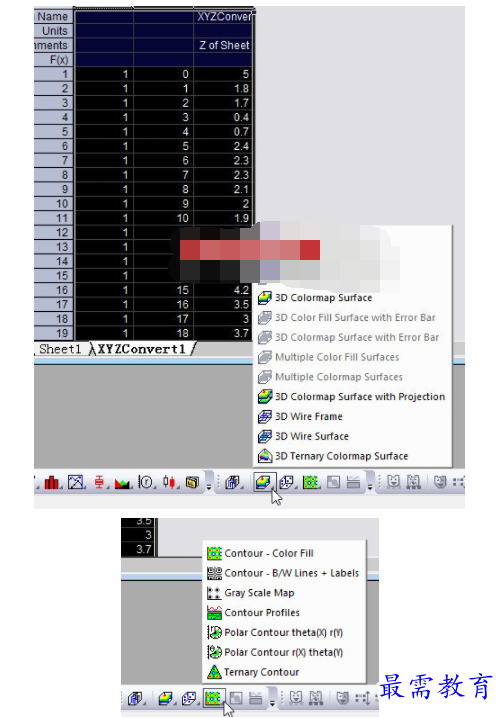Click the grayed profile icon in the lower toolbar

pos(255,698)
